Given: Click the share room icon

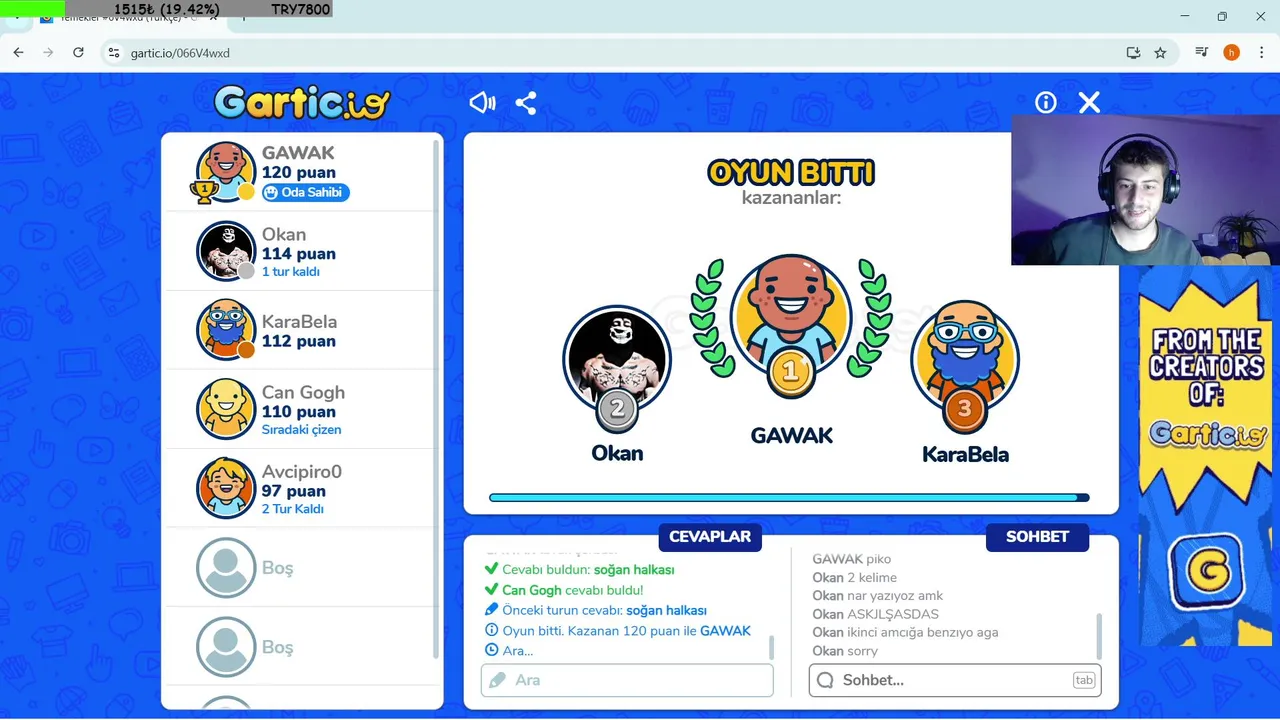Looking at the screenshot, I should [x=526, y=102].
